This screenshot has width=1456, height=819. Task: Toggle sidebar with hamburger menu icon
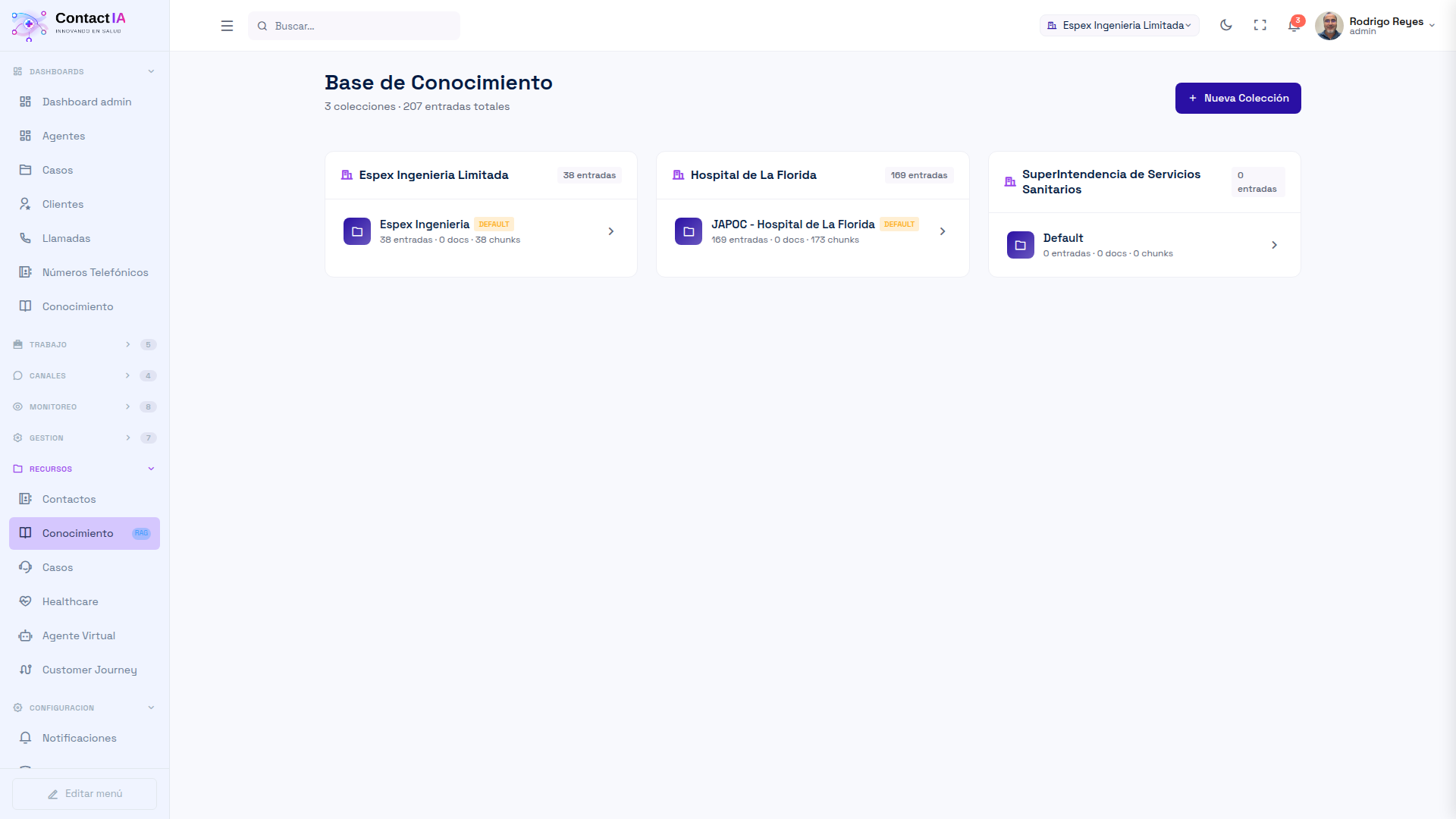(227, 26)
